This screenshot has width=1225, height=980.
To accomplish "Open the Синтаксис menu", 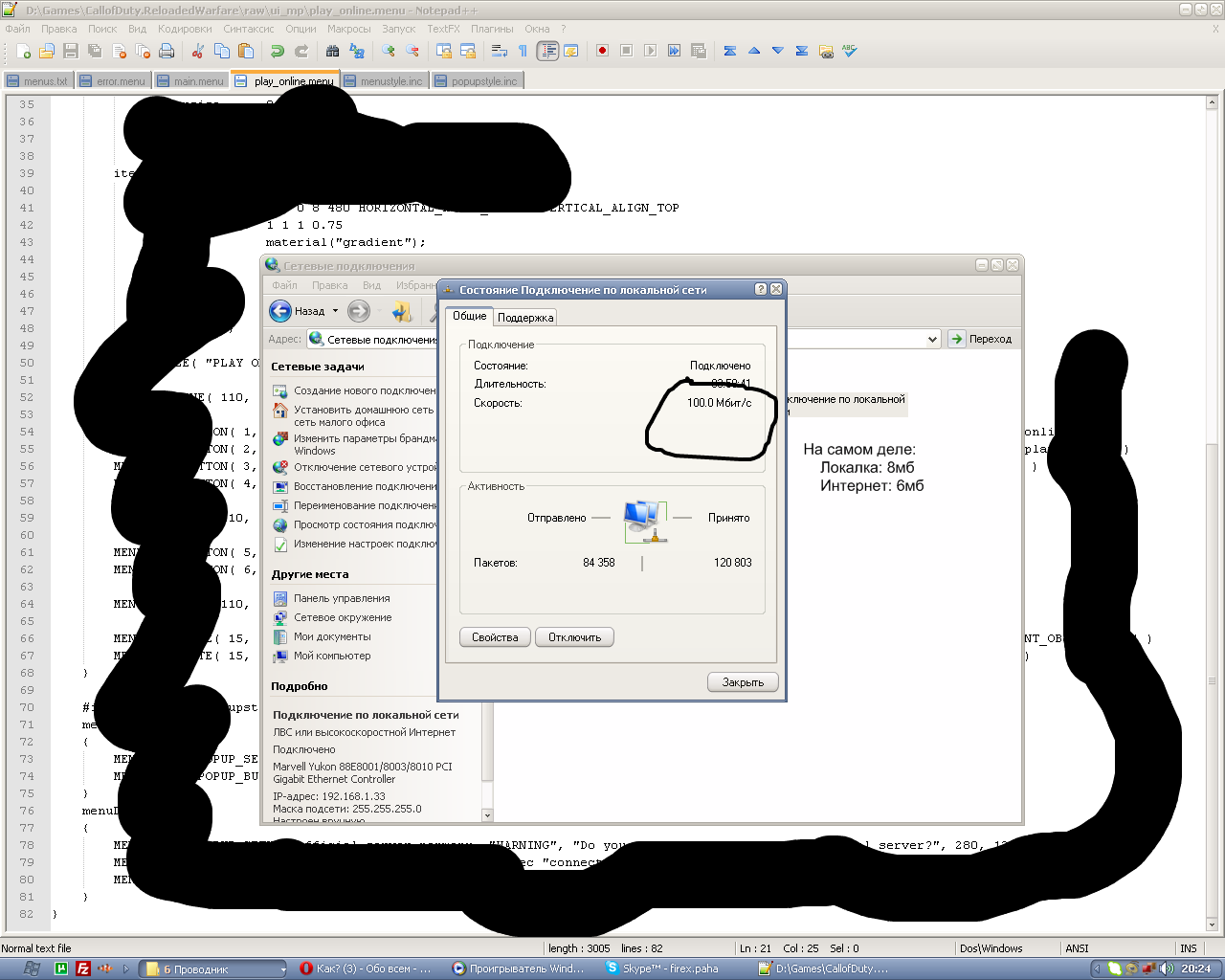I will pyautogui.click(x=249, y=29).
